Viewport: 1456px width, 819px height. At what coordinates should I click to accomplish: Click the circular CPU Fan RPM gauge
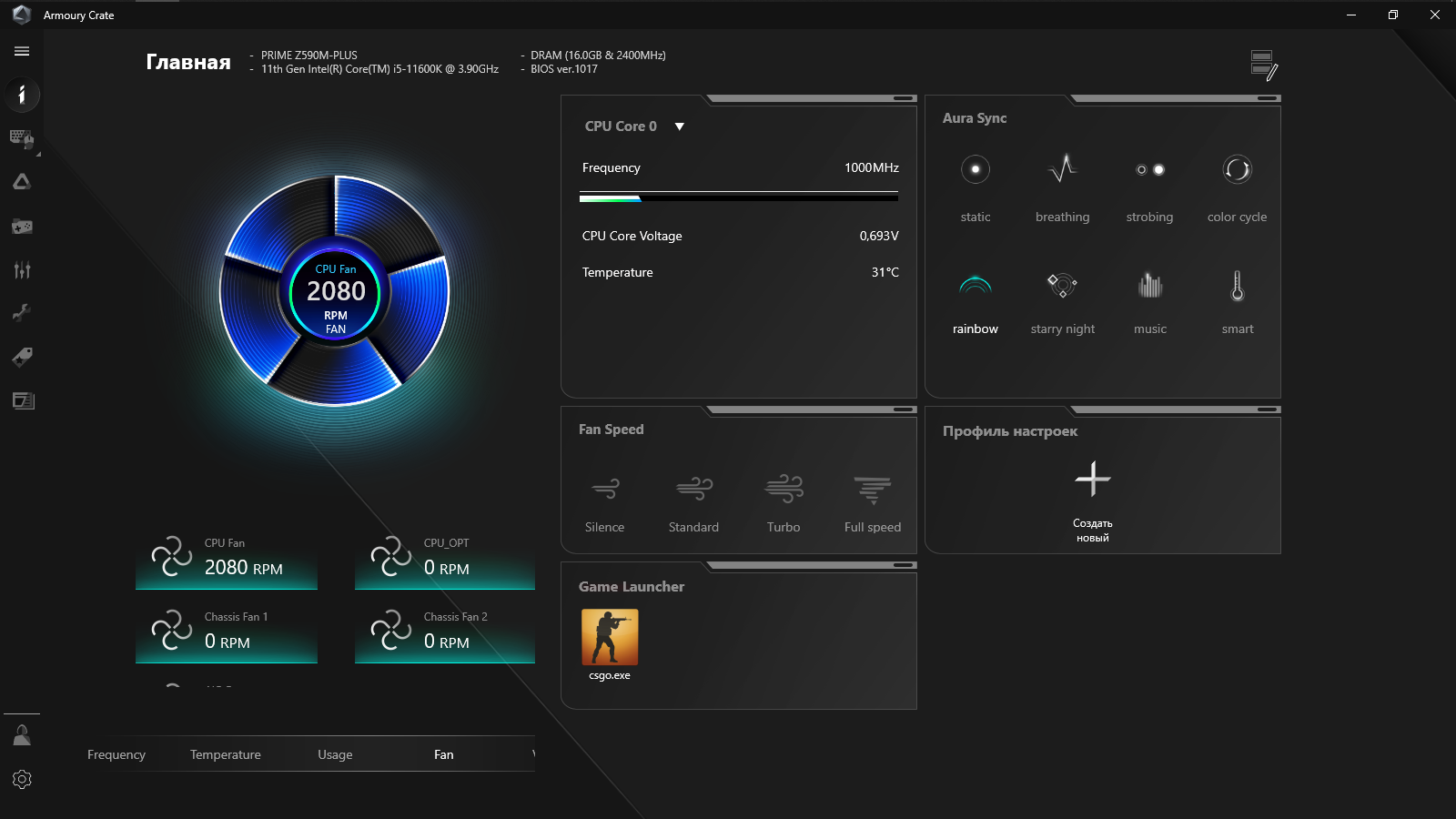(x=336, y=291)
